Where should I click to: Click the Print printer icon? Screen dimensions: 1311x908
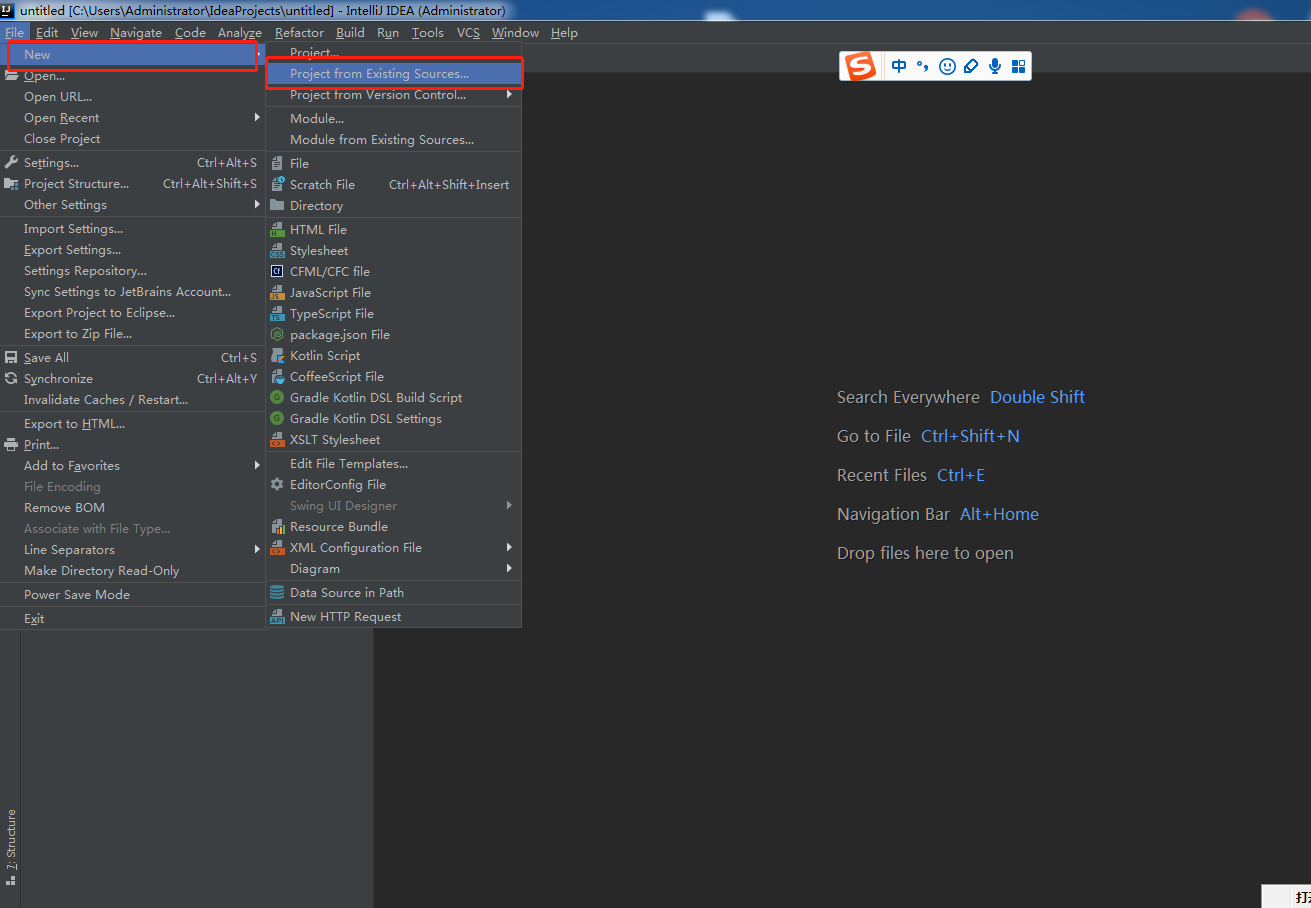click(12, 445)
